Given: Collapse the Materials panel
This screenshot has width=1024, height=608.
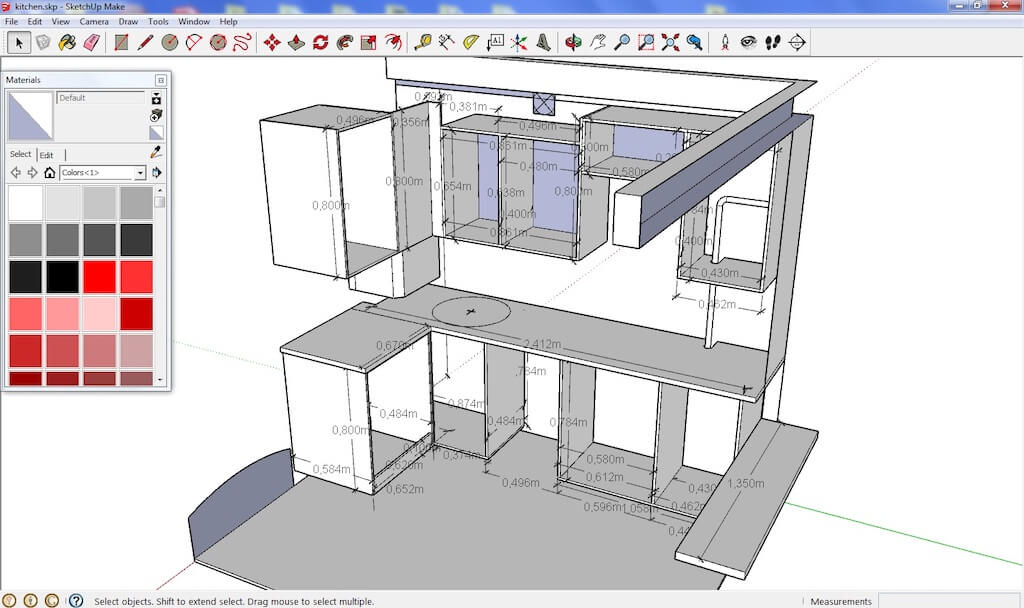Looking at the screenshot, I should [160, 80].
